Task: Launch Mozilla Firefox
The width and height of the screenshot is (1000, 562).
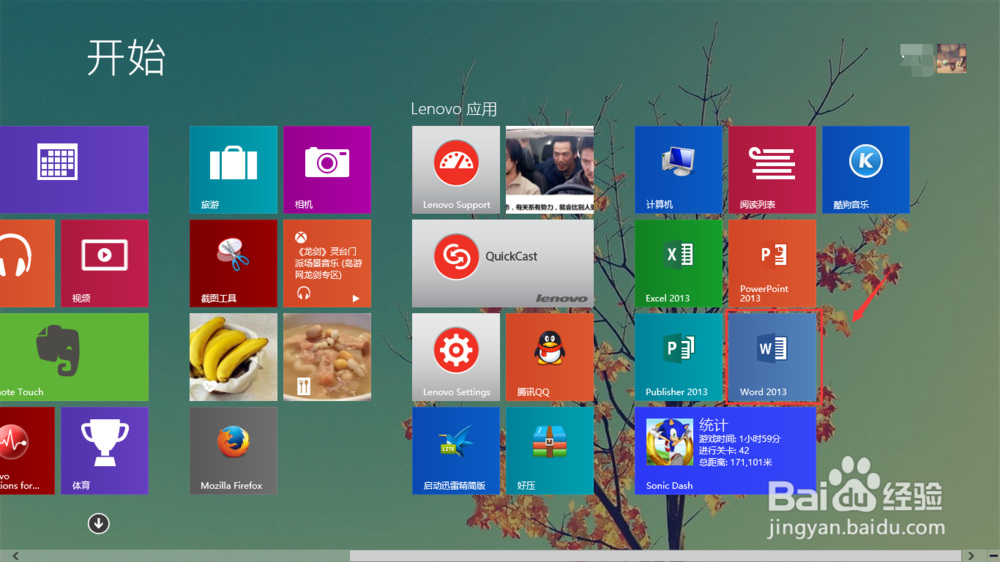Action: [x=233, y=451]
